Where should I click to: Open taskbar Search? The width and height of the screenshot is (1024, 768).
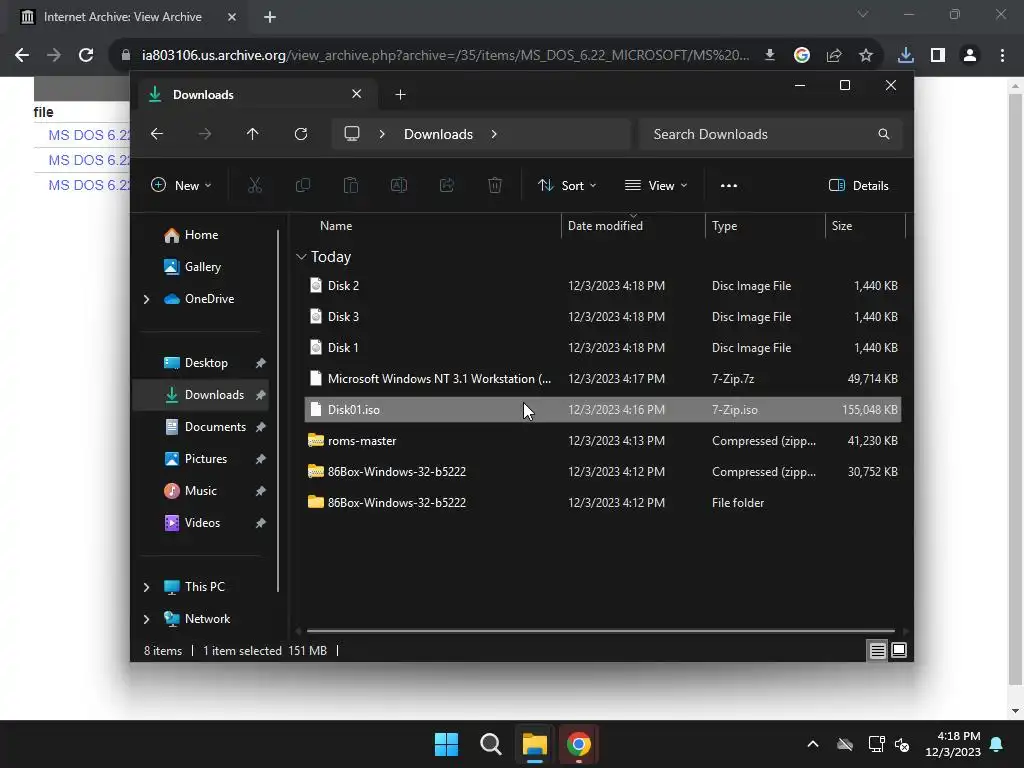coord(490,744)
